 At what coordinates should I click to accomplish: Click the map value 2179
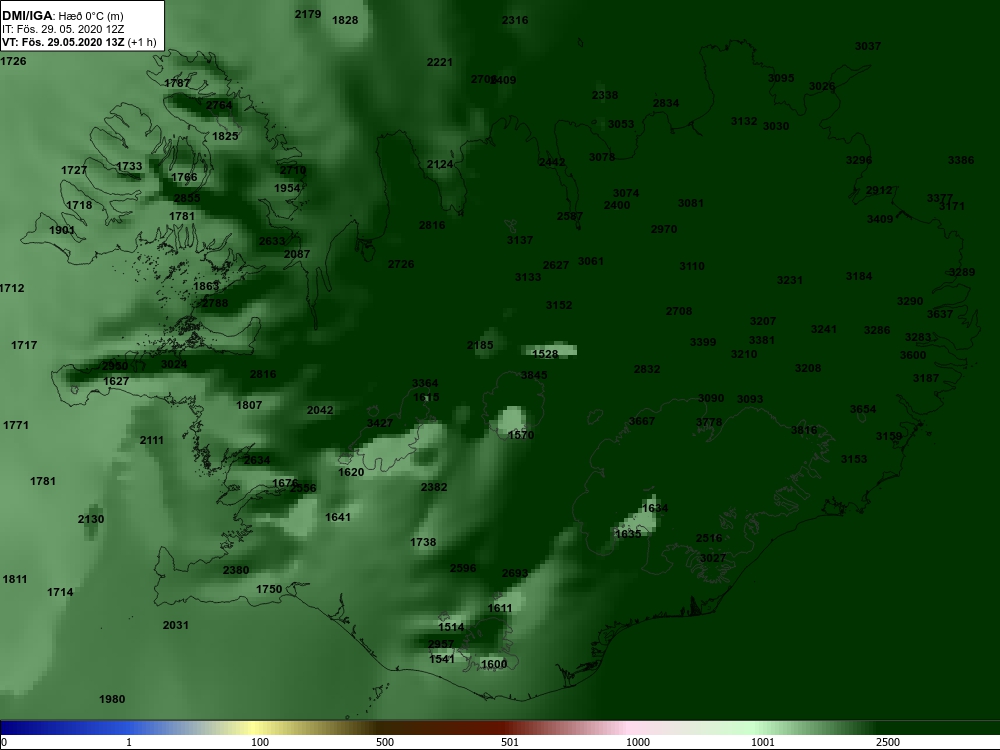point(308,14)
